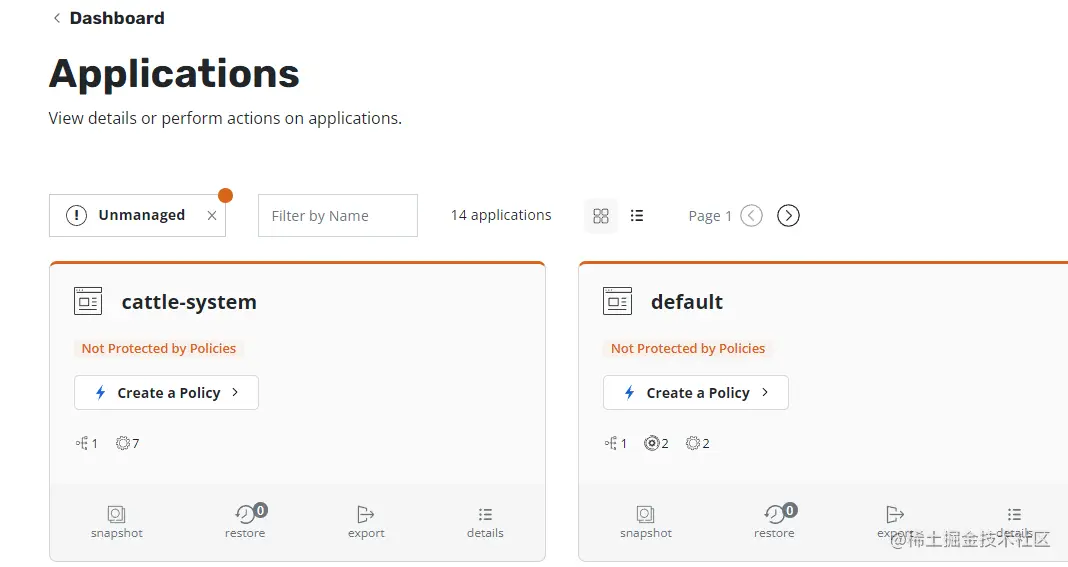Screen dimensions: 1068x567
Task: Click cattle-system workload count 7 icon
Action: coord(123,444)
